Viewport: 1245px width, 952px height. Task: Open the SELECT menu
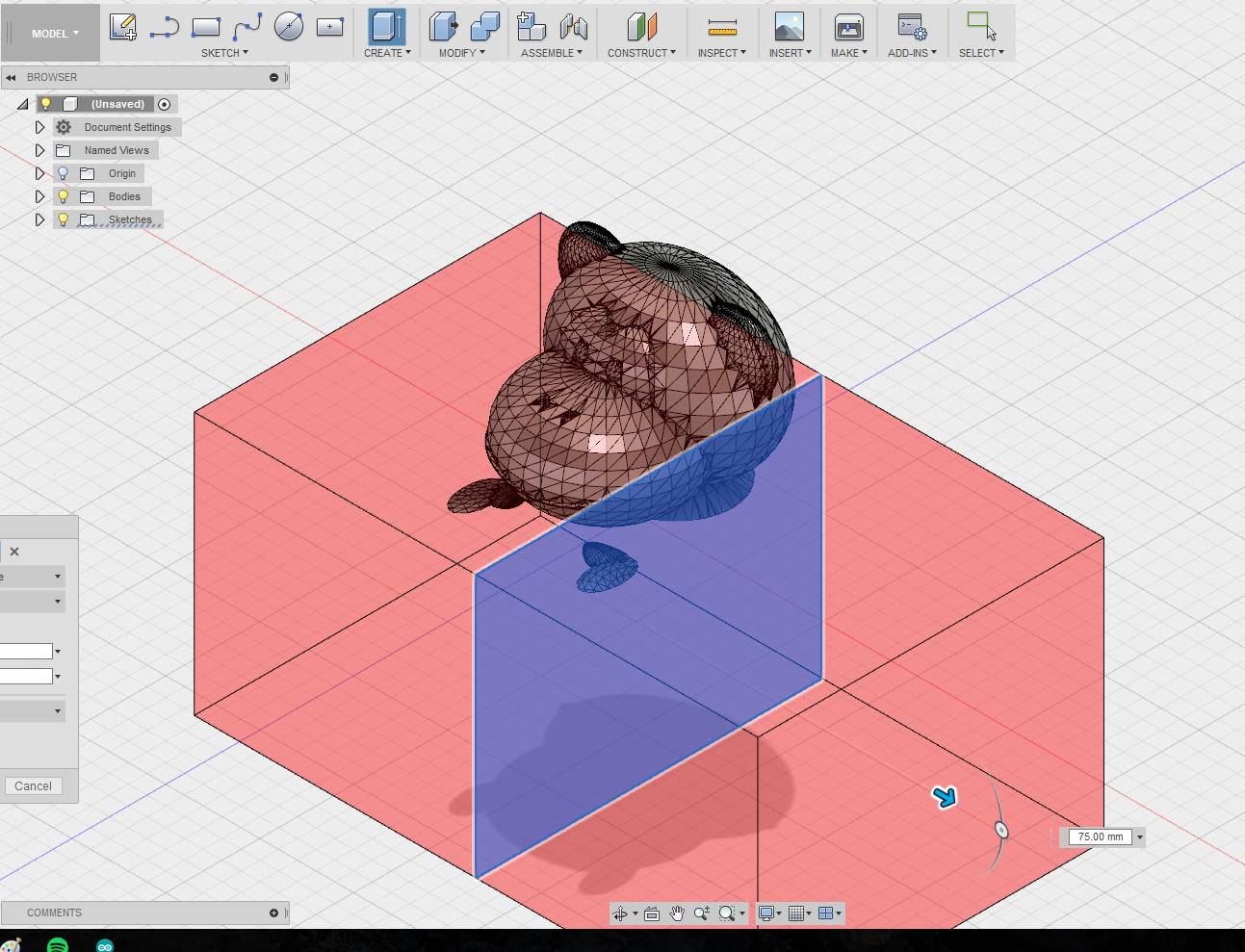pyautogui.click(x=981, y=53)
